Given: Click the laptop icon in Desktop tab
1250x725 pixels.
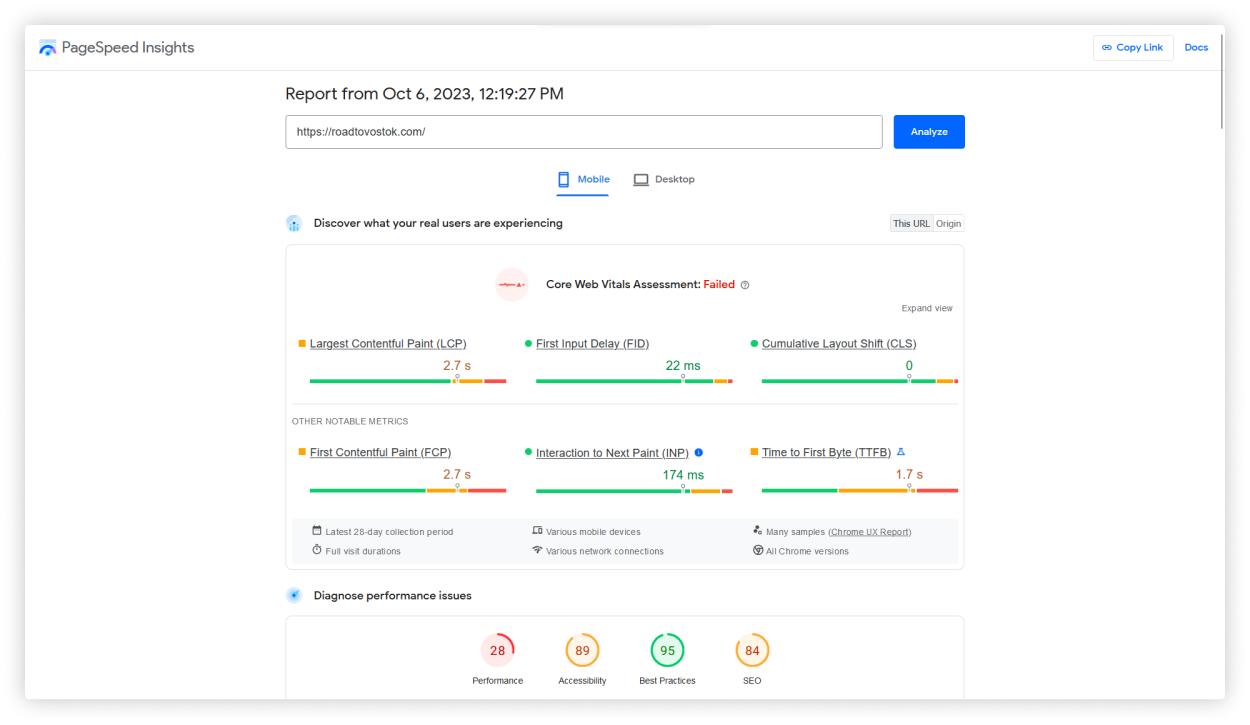Looking at the screenshot, I should [x=641, y=180].
